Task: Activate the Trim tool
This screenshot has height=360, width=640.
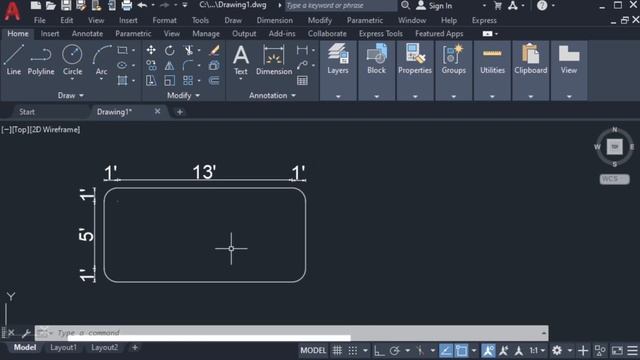Action: 188,50
